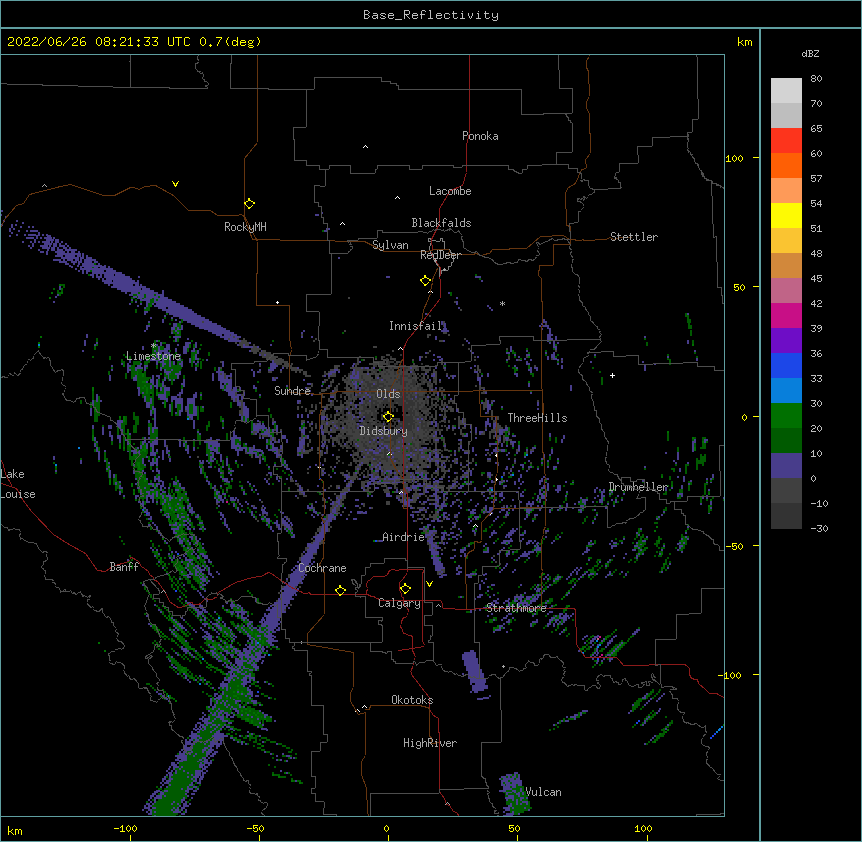Screen dimensions: 862x842
Task: Click the Limestone label
Action: point(153,356)
